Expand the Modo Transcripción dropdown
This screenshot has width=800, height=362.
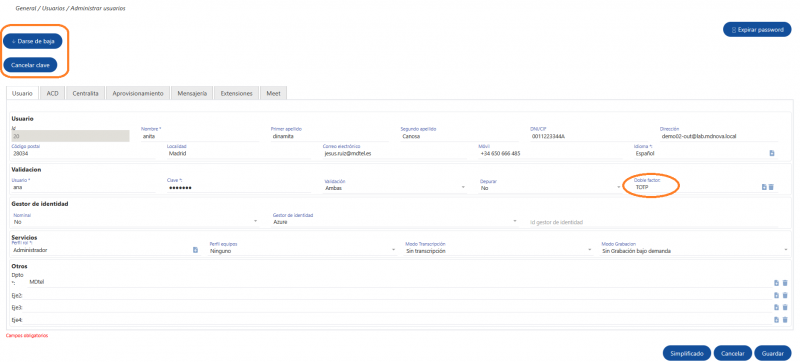(498, 251)
